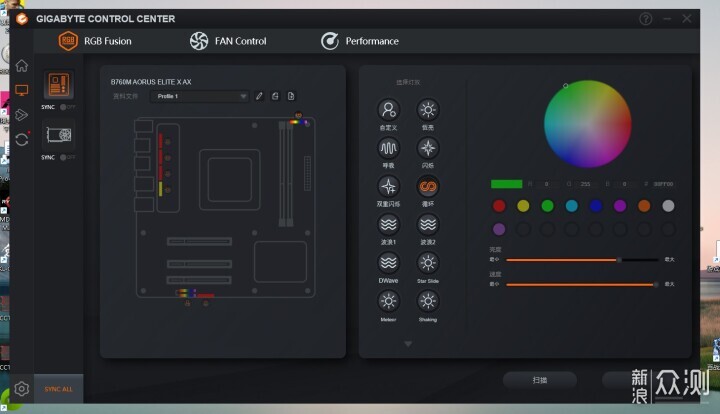The height and width of the screenshot is (414, 720).
Task: Adjust the speed slider handle
Action: [x=656, y=285]
